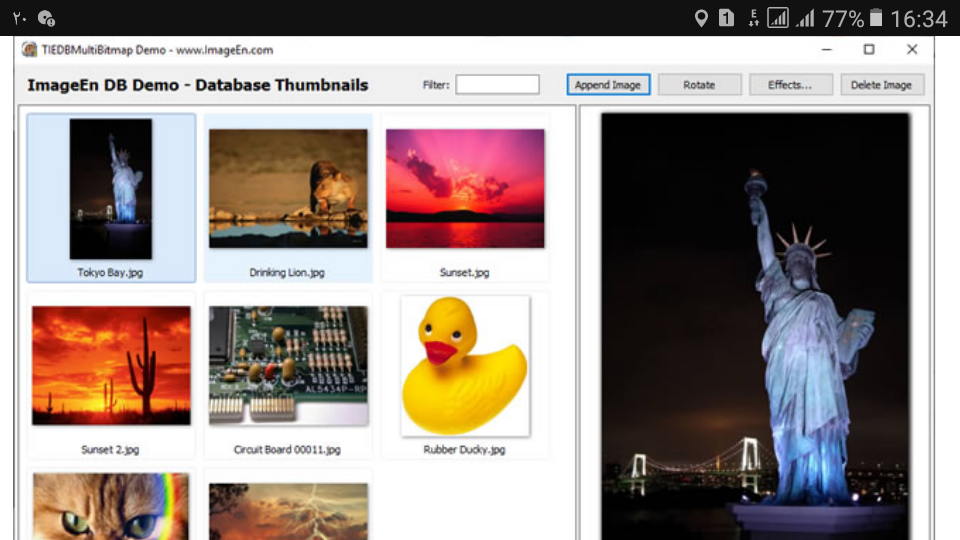Viewport: 960px width, 540px height.
Task: Open the Effects... dialog
Action: click(x=790, y=84)
